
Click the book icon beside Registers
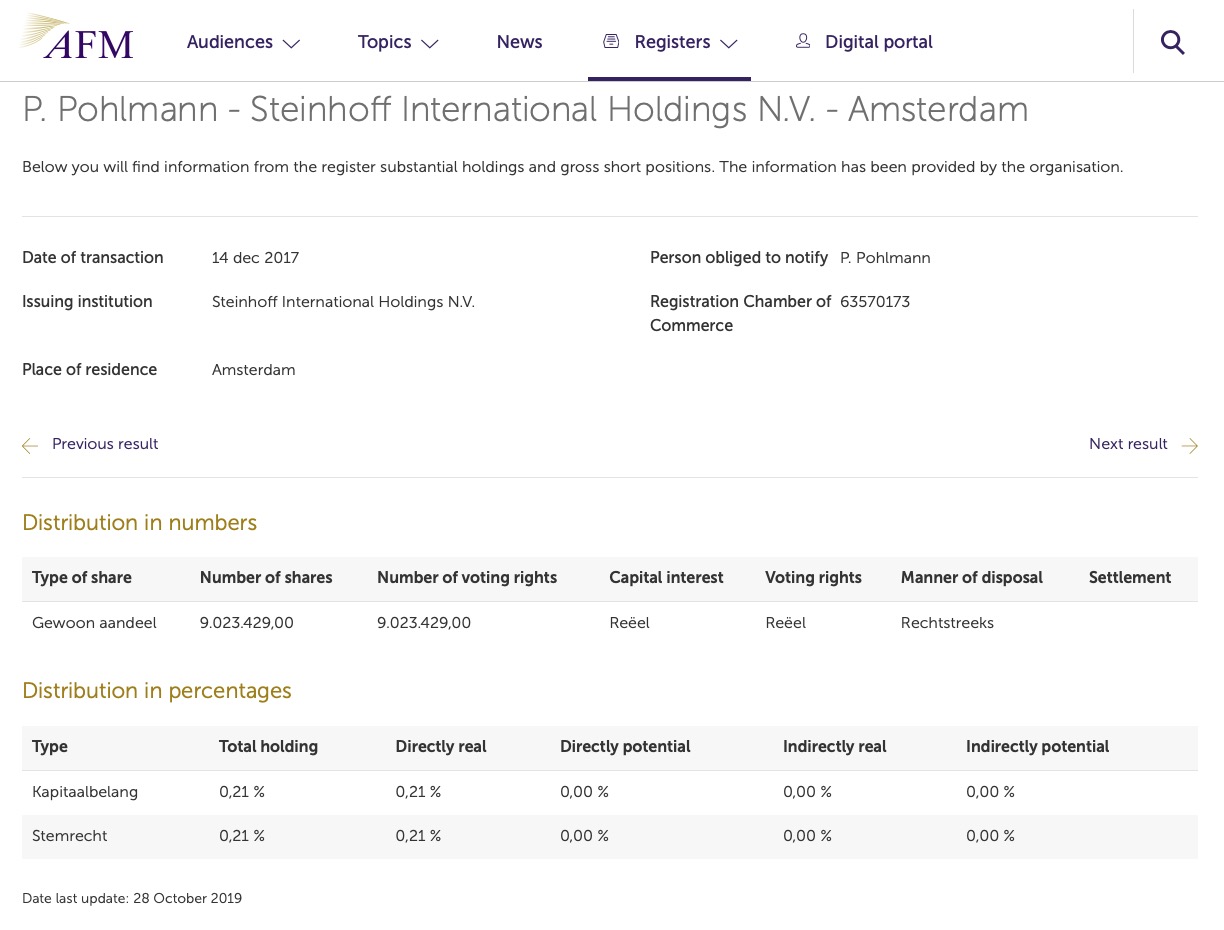coord(611,41)
